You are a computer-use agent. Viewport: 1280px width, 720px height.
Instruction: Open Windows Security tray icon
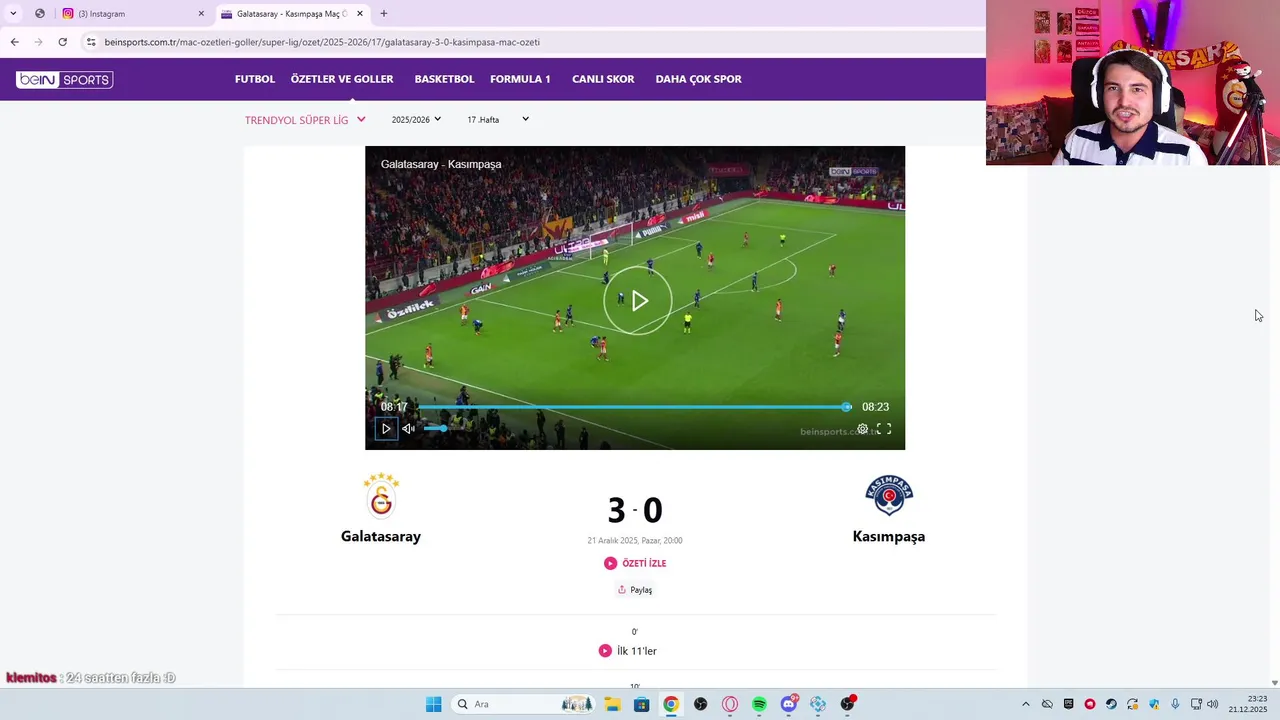click(x=1154, y=704)
